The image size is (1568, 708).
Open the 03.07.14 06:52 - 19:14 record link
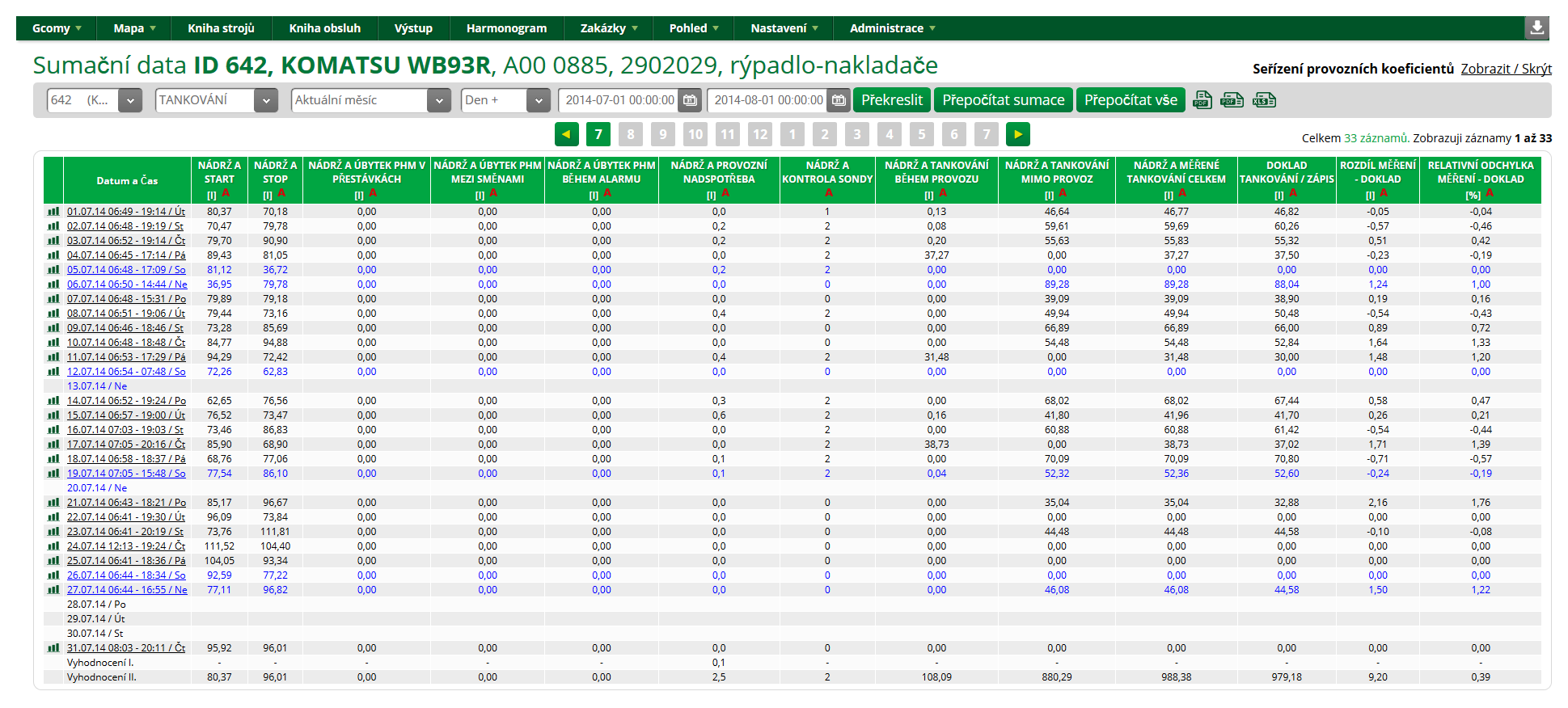point(126,241)
